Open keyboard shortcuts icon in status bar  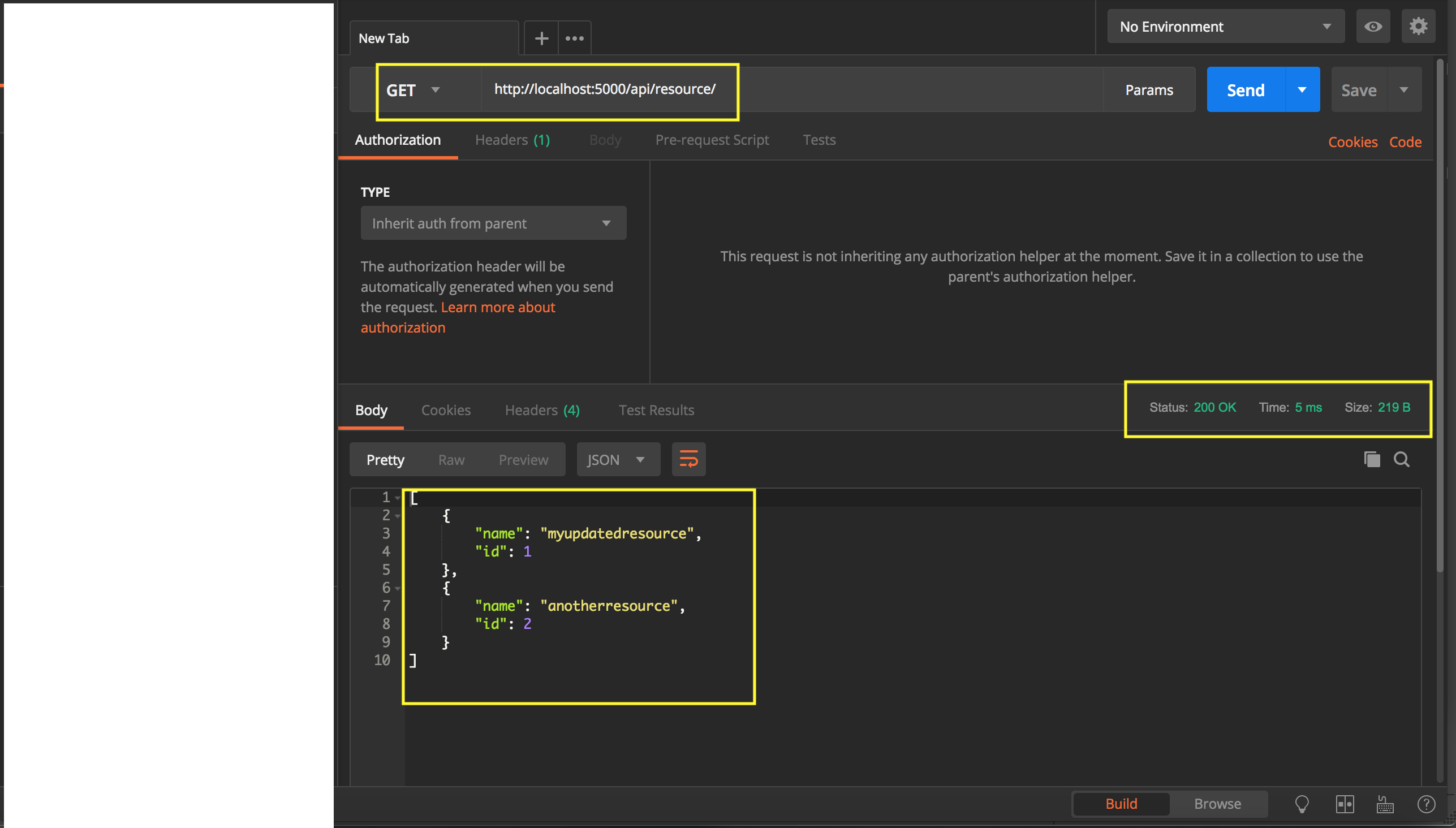(x=1385, y=804)
